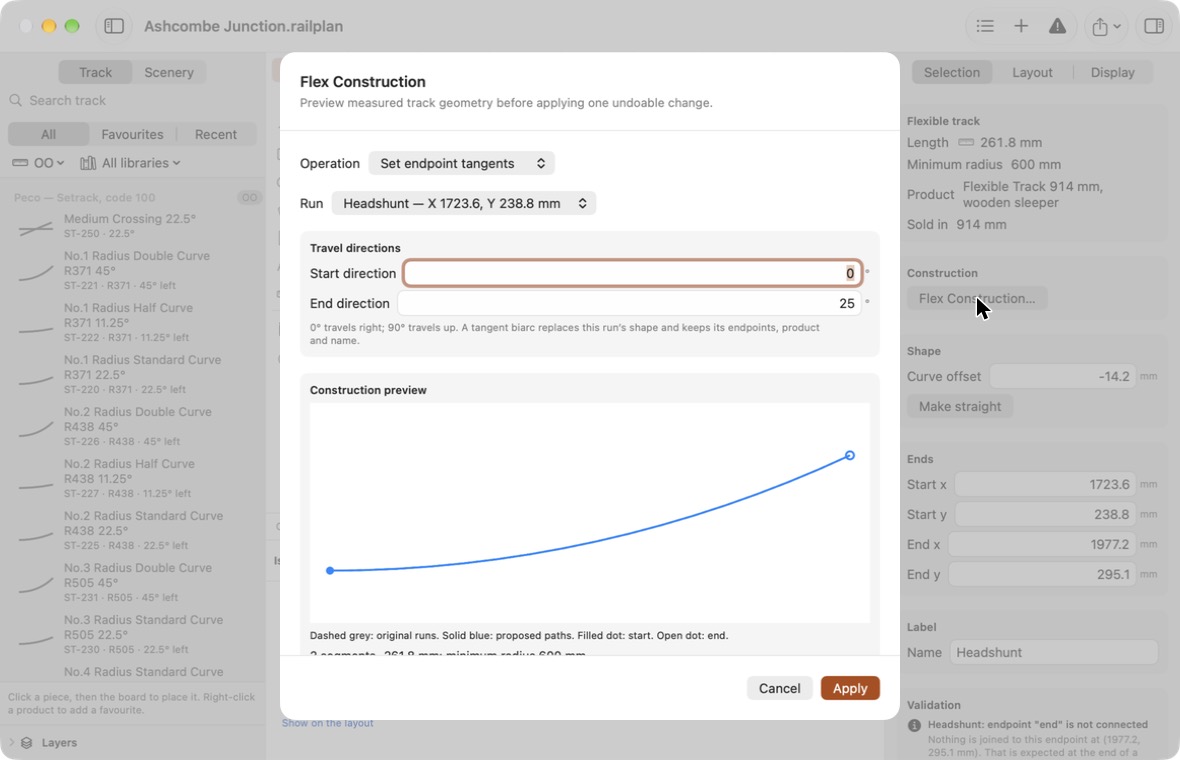Switch to the Track tab
The width and height of the screenshot is (1180, 760).
96,72
